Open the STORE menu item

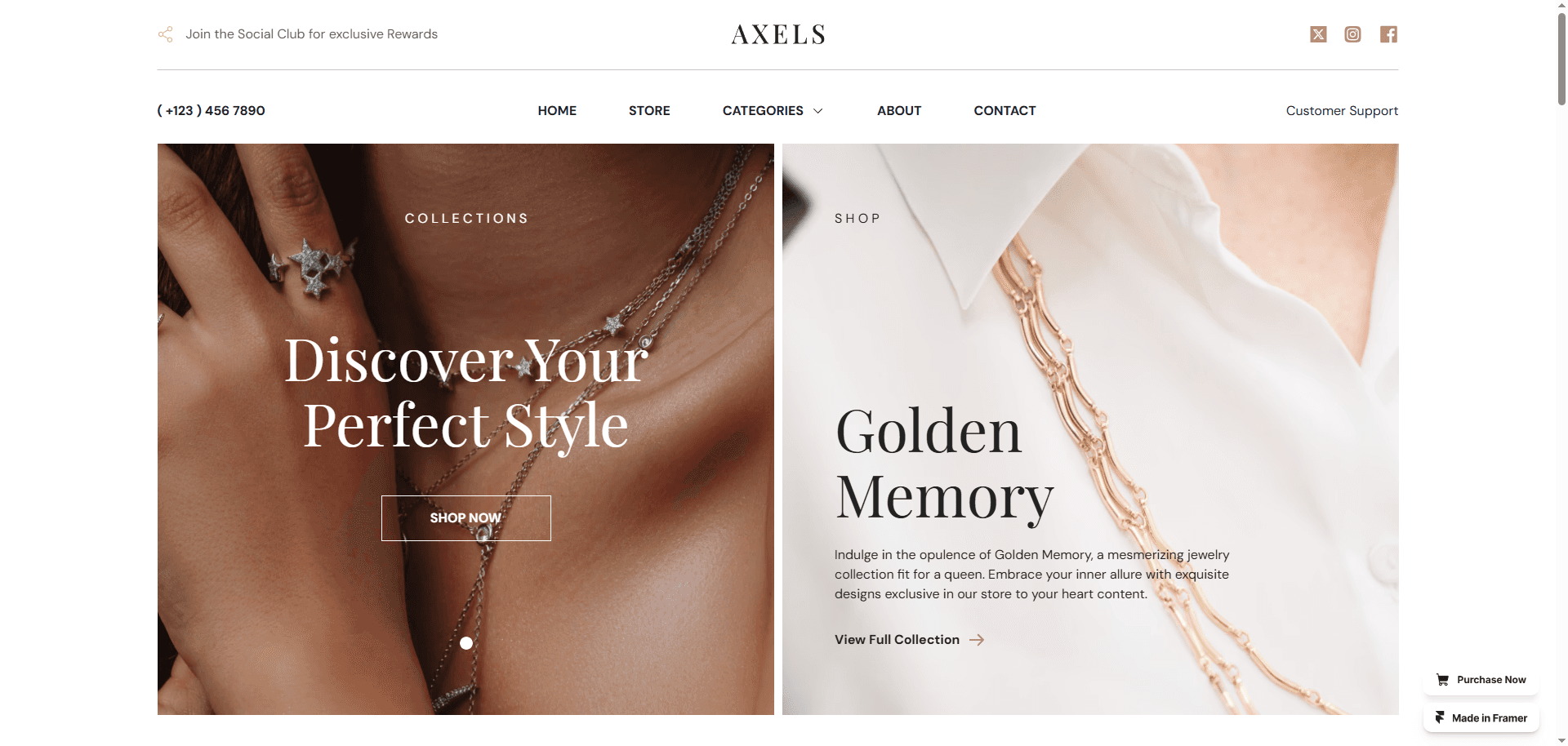649,111
